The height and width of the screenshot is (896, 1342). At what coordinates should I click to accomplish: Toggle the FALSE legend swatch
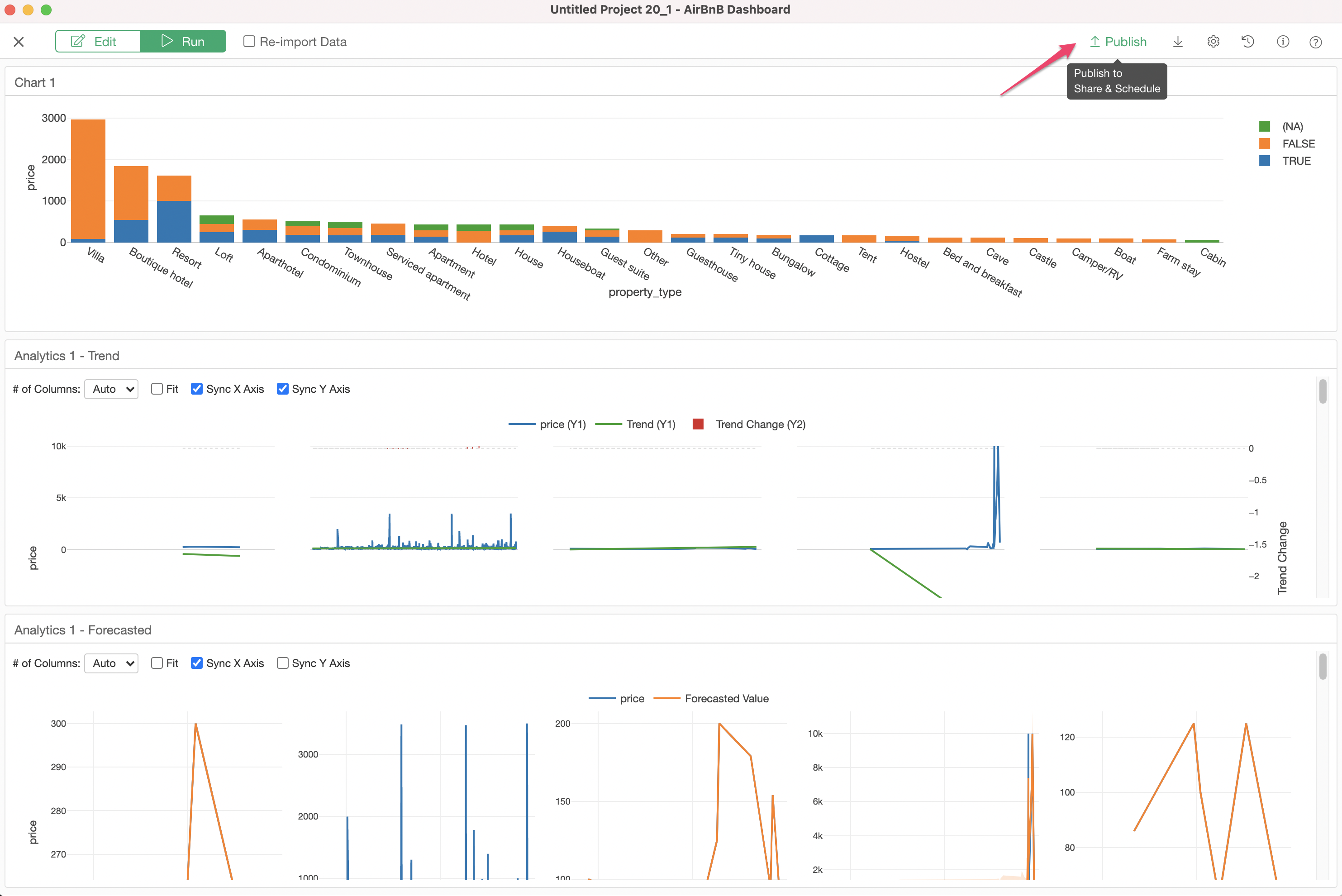(x=1264, y=143)
